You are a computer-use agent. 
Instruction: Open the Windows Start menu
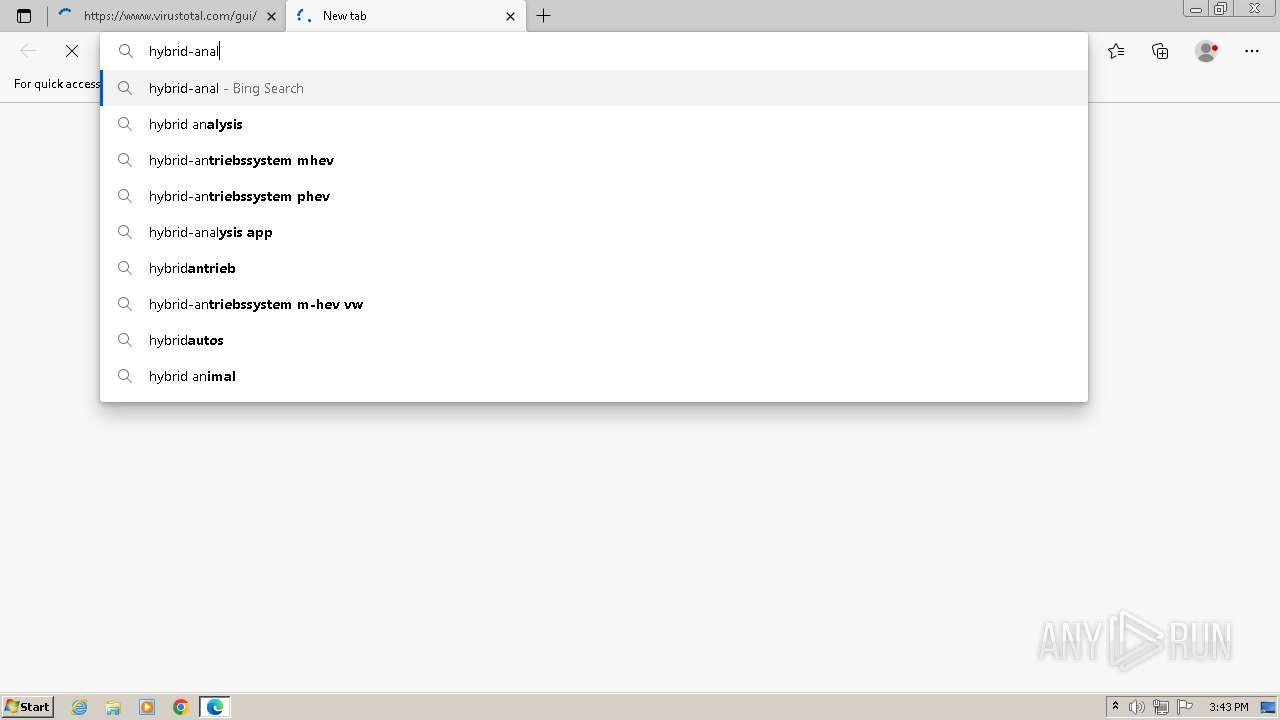[x=28, y=707]
